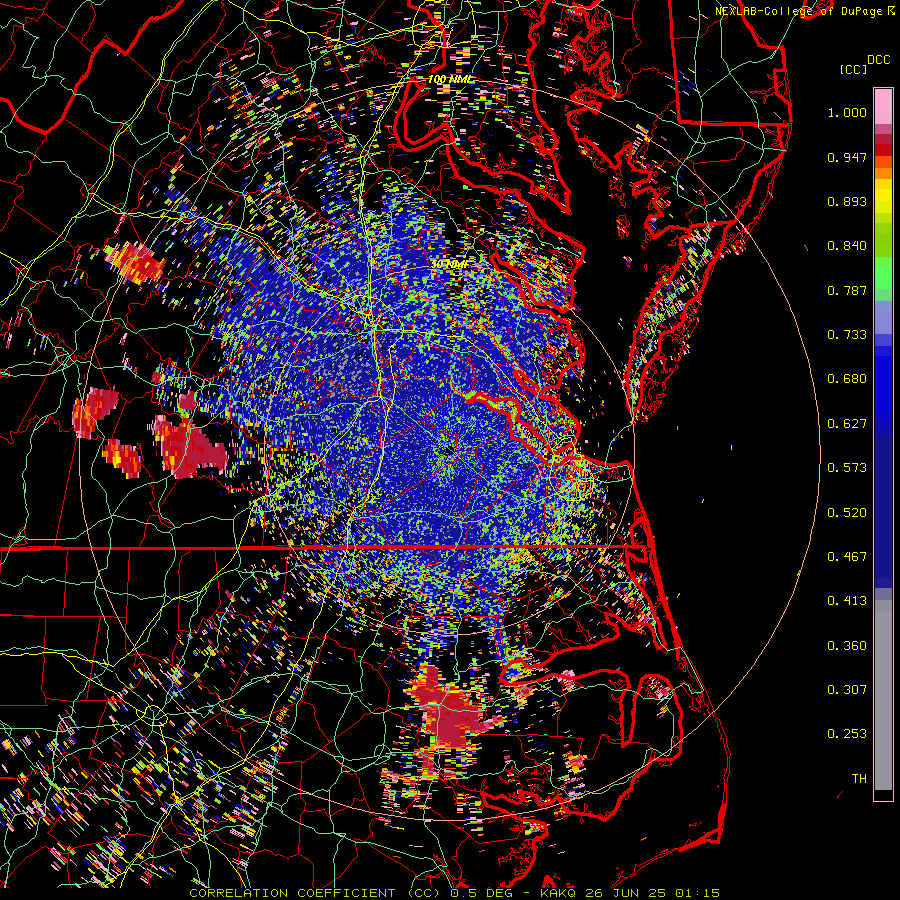The width and height of the screenshot is (900, 900).
Task: Click the 0.947 scale label
Action: click(x=847, y=157)
